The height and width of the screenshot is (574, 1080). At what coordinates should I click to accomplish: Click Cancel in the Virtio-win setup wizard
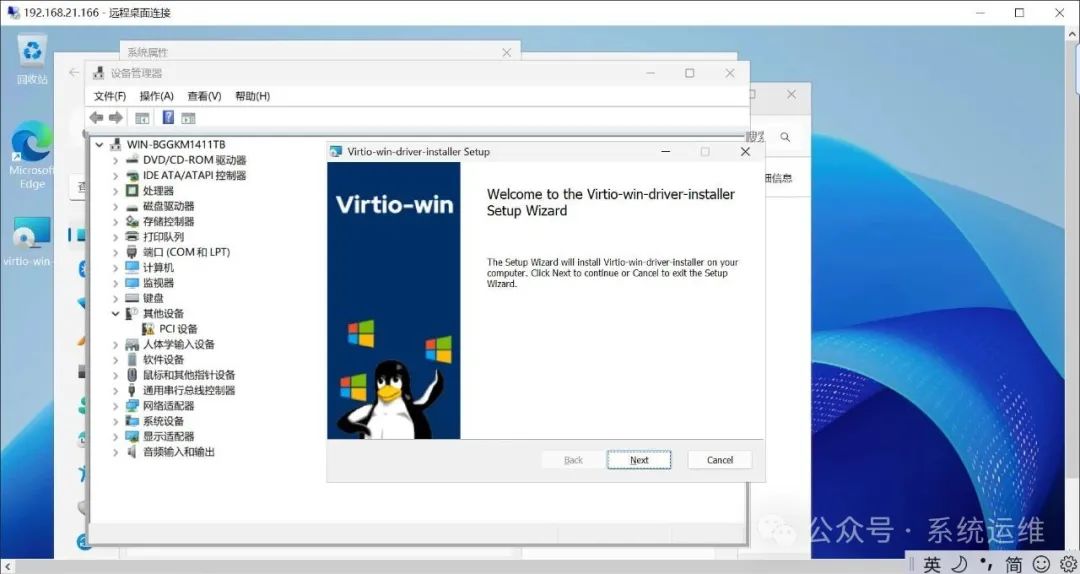(x=720, y=460)
